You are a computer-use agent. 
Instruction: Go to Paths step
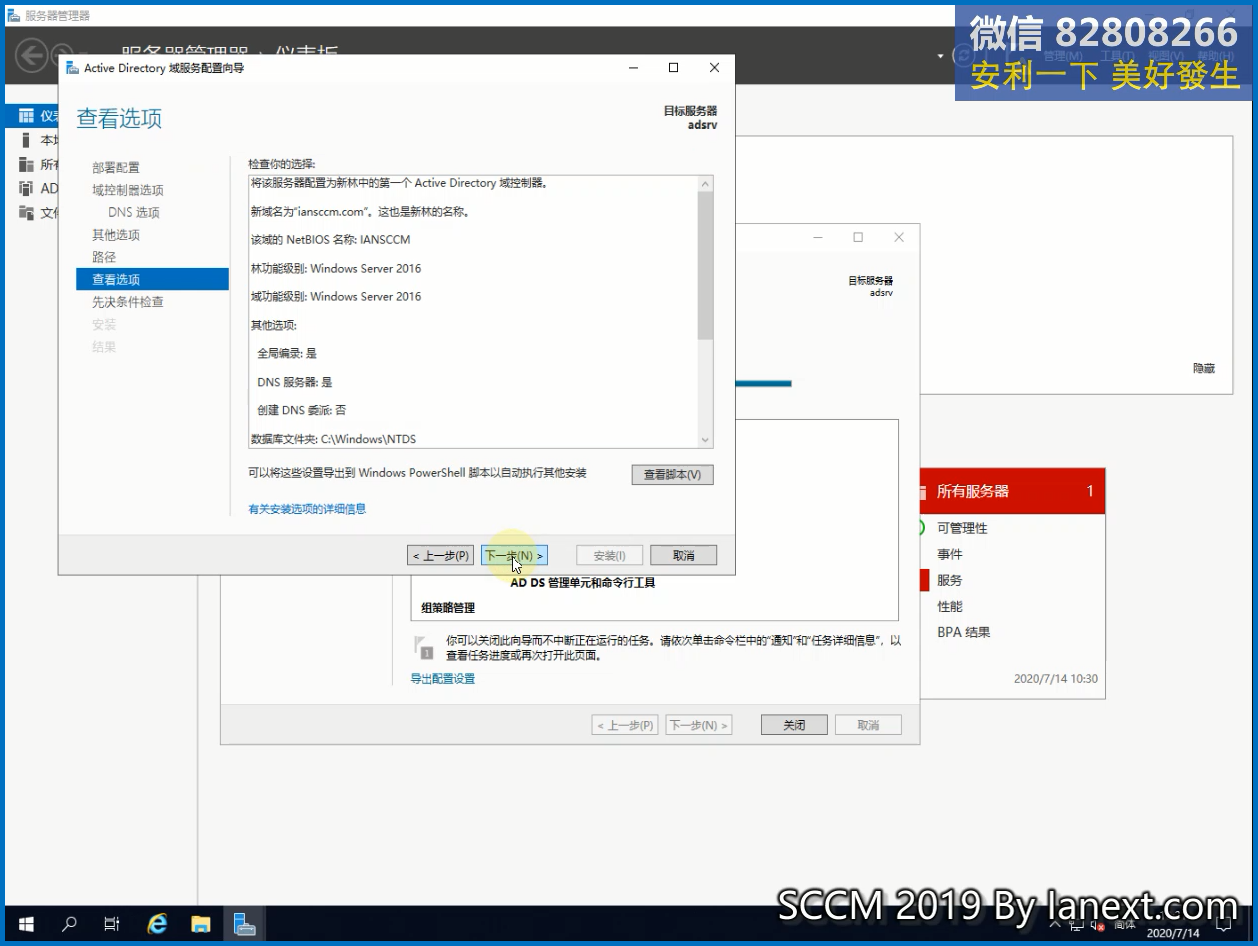click(x=104, y=257)
